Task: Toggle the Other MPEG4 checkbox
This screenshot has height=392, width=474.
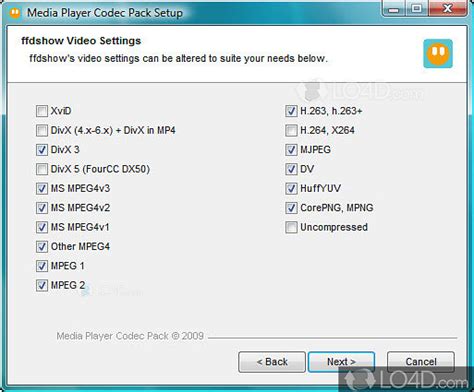Action: (x=42, y=246)
